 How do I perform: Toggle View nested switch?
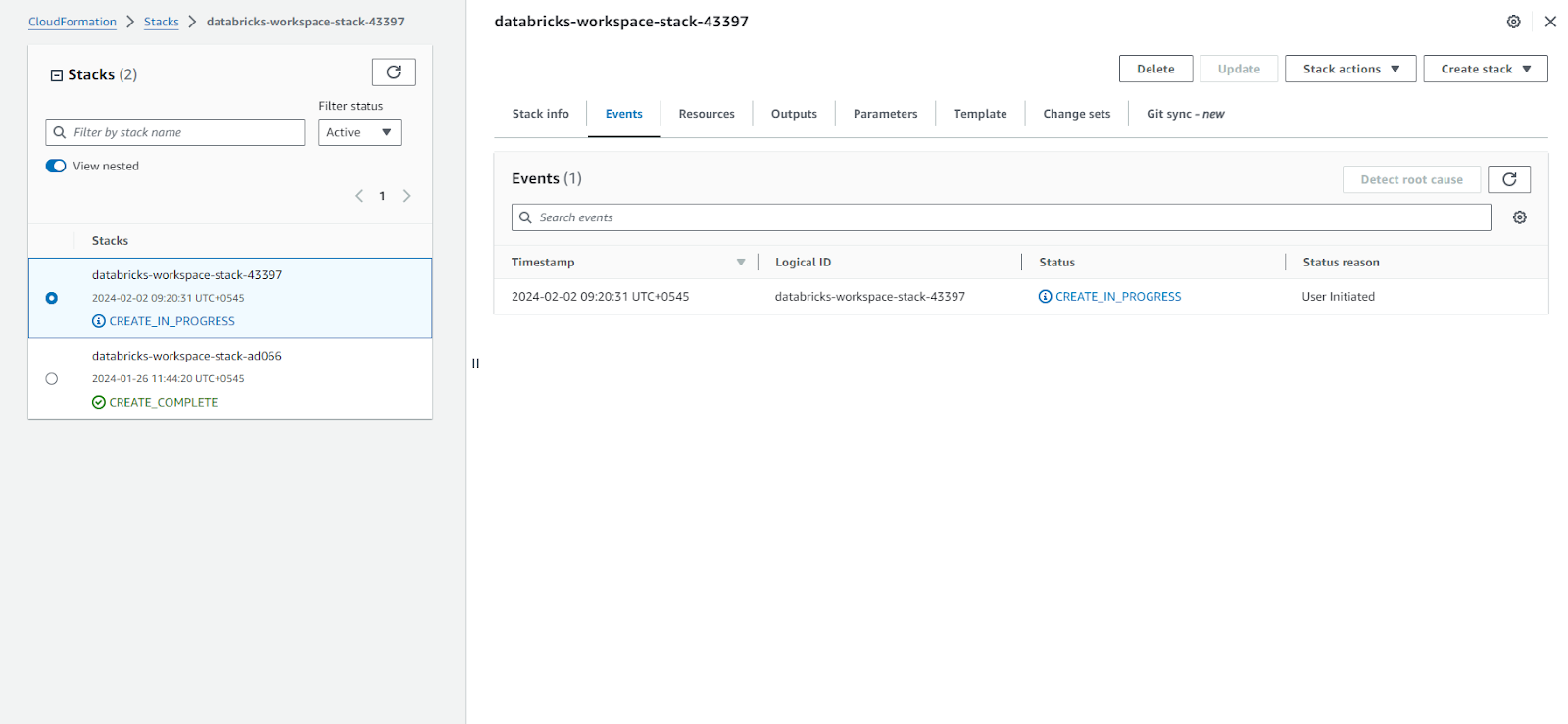click(56, 166)
